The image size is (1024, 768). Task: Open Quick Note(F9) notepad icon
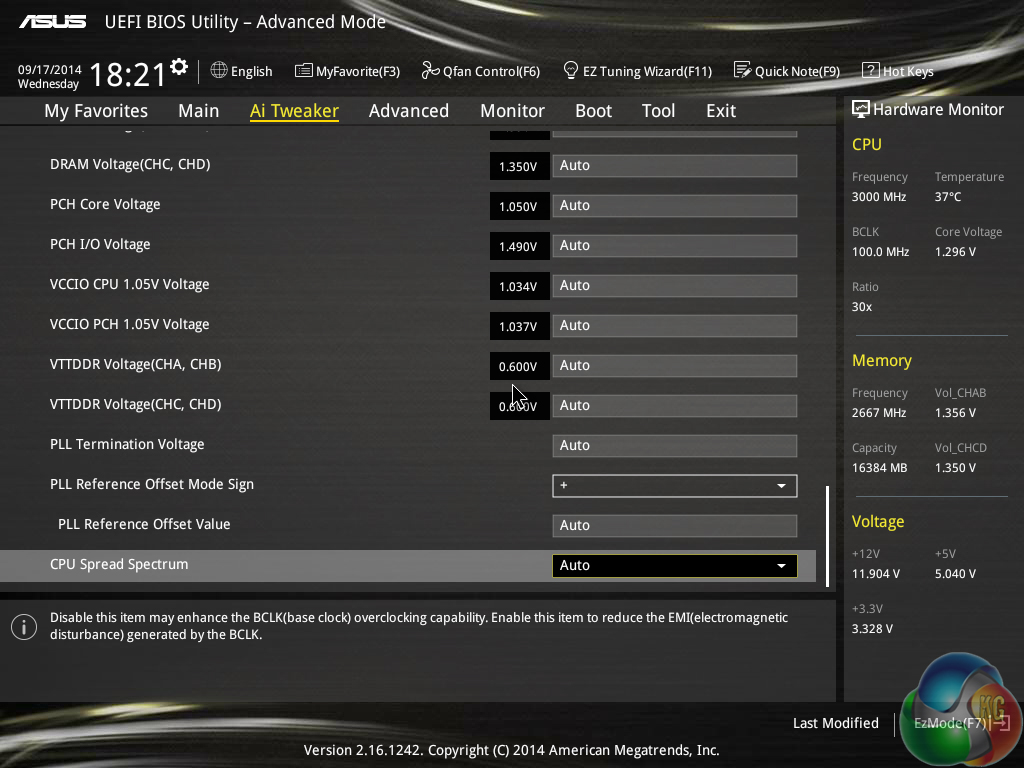coord(742,71)
